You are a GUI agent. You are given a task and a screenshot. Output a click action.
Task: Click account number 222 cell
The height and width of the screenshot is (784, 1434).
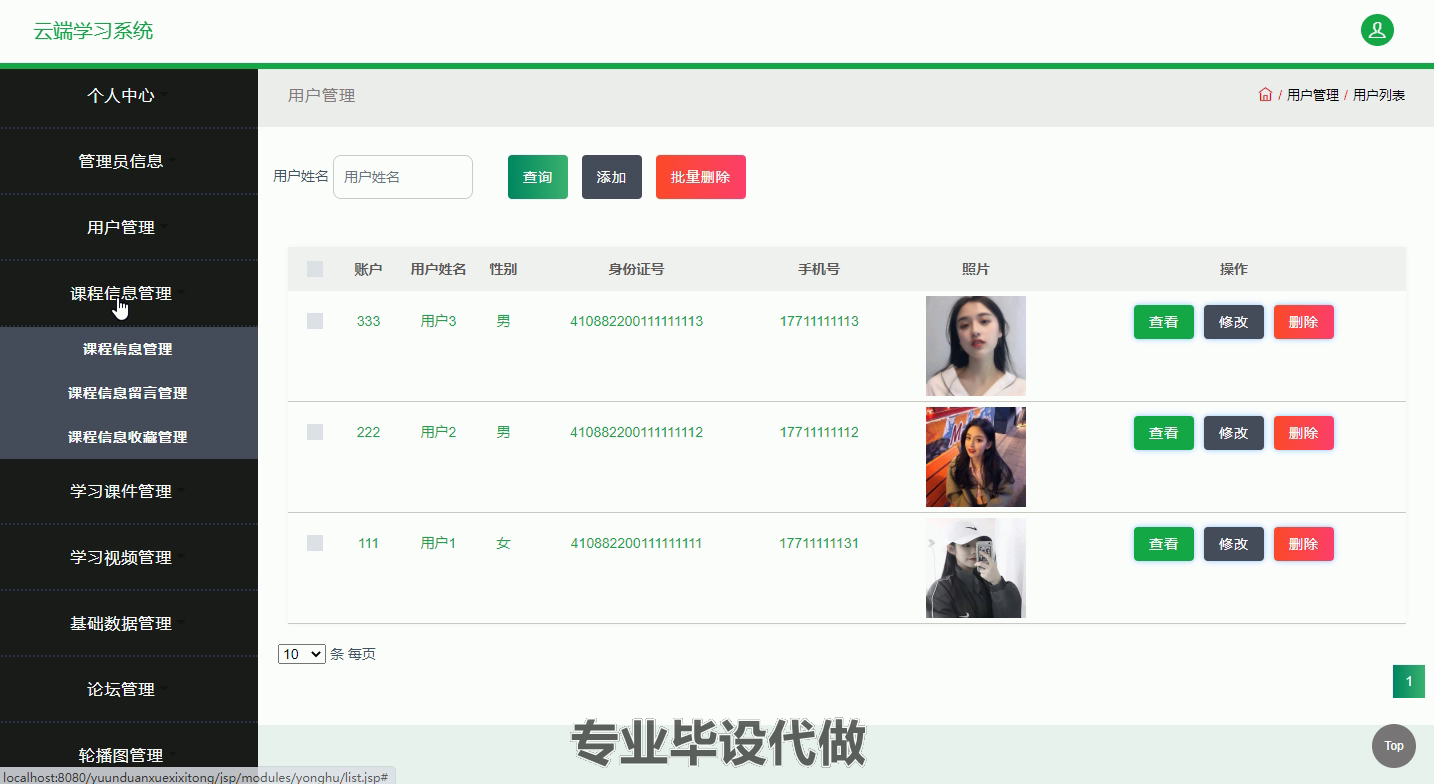(x=368, y=432)
